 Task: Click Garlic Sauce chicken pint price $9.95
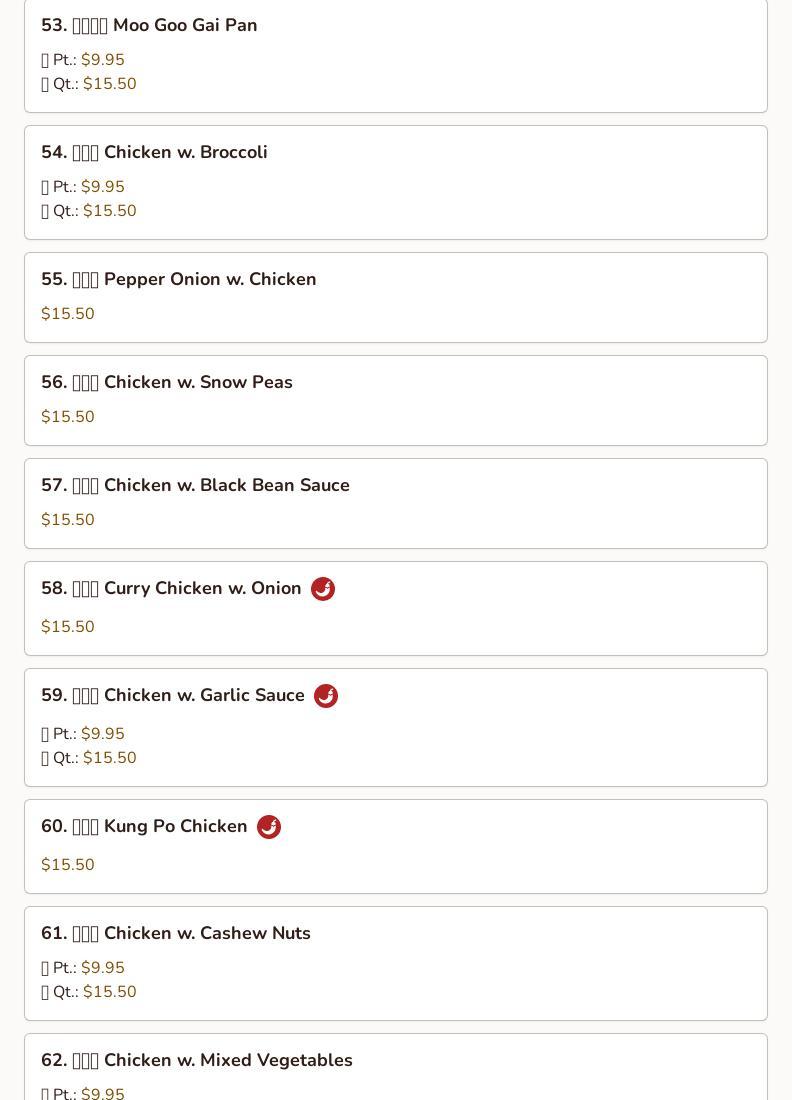[102, 734]
